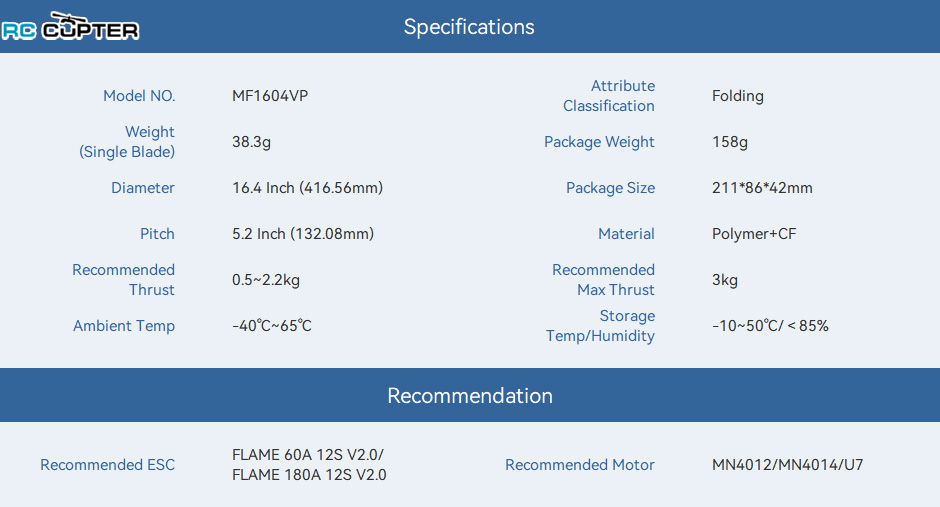This screenshot has width=940, height=507.
Task: Click the MF1604VP model value
Action: point(270,96)
